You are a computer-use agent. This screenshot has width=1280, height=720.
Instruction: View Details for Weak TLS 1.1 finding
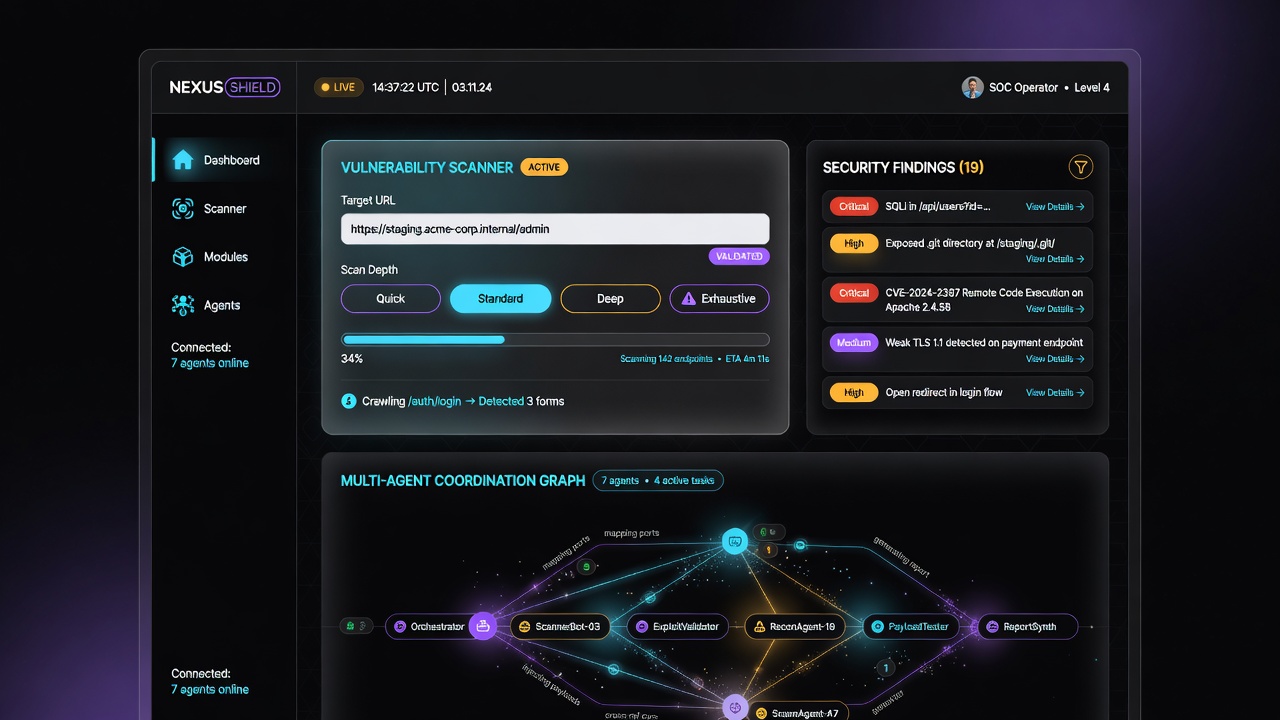pyautogui.click(x=1055, y=359)
